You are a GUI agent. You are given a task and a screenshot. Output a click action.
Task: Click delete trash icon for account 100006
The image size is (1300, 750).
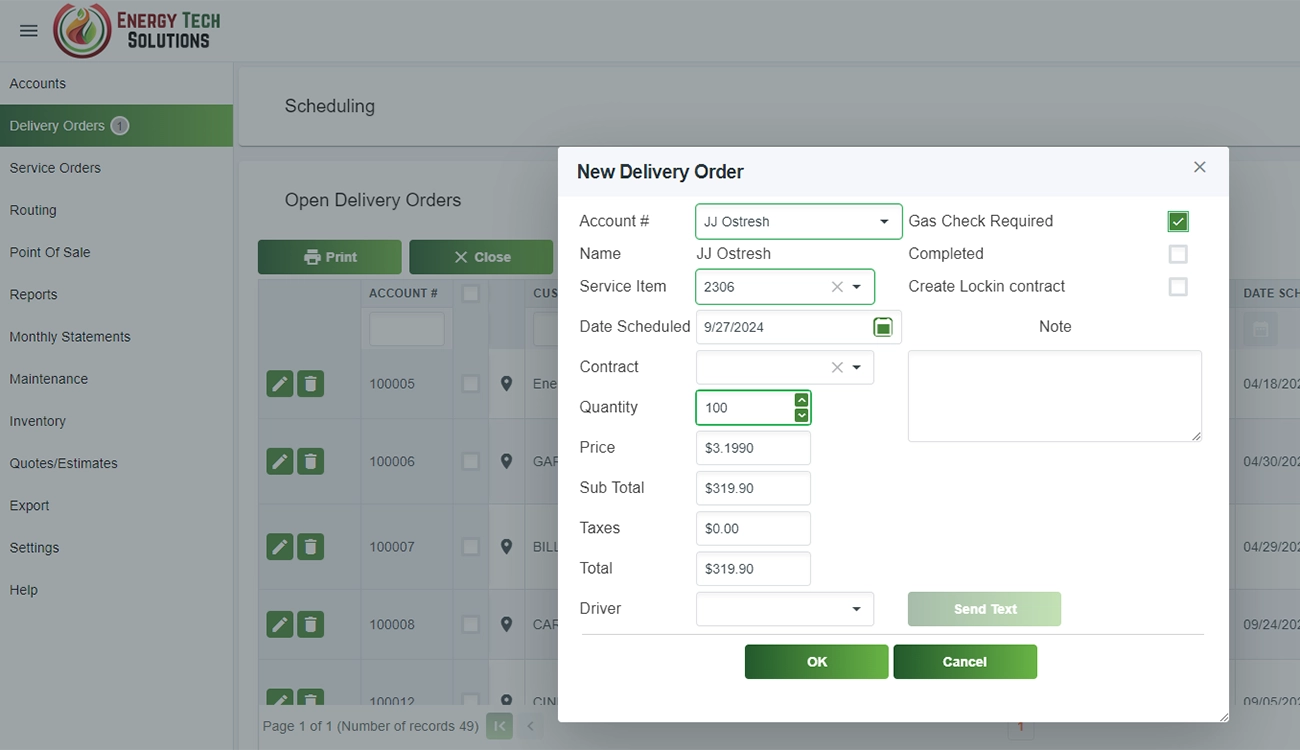311,461
